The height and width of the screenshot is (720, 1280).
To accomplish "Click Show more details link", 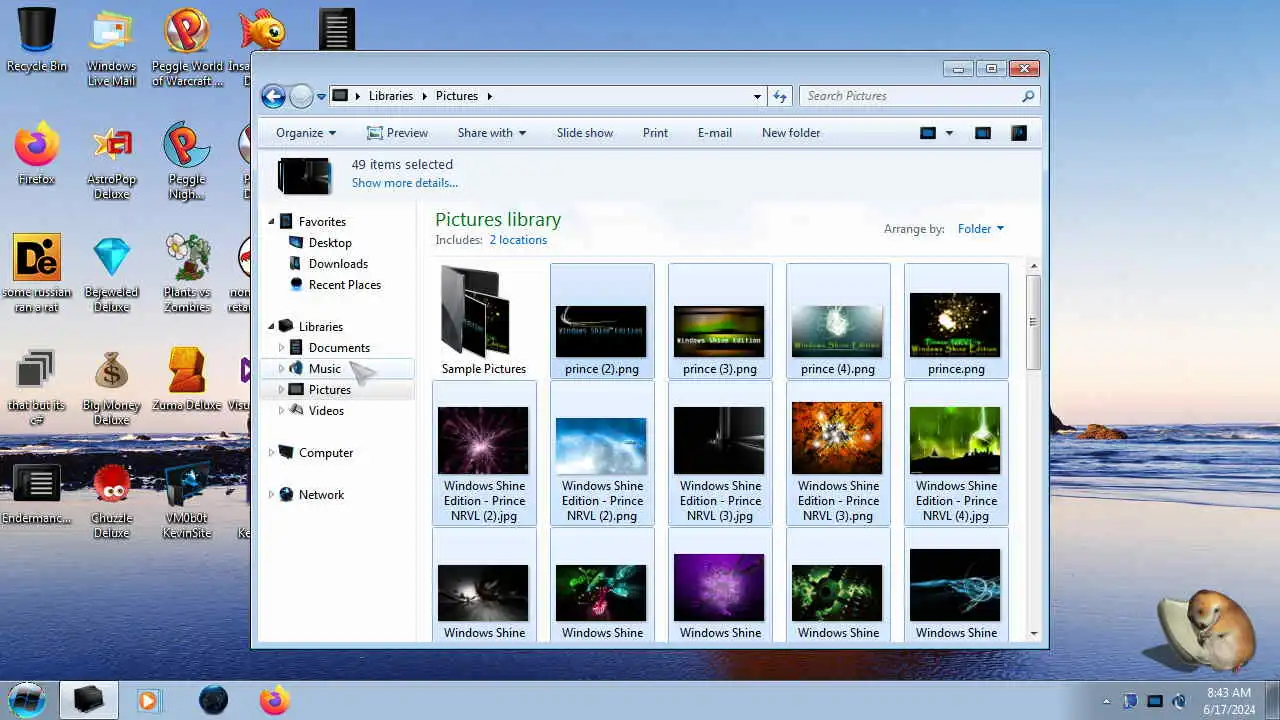I will (x=405, y=183).
